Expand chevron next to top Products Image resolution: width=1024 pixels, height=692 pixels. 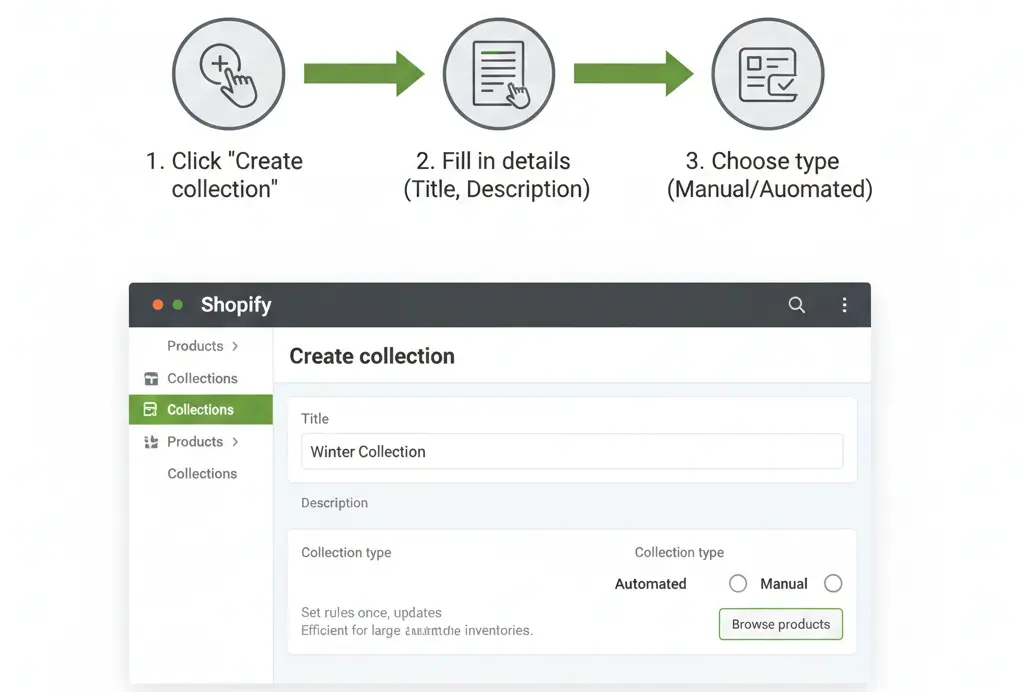click(x=235, y=346)
